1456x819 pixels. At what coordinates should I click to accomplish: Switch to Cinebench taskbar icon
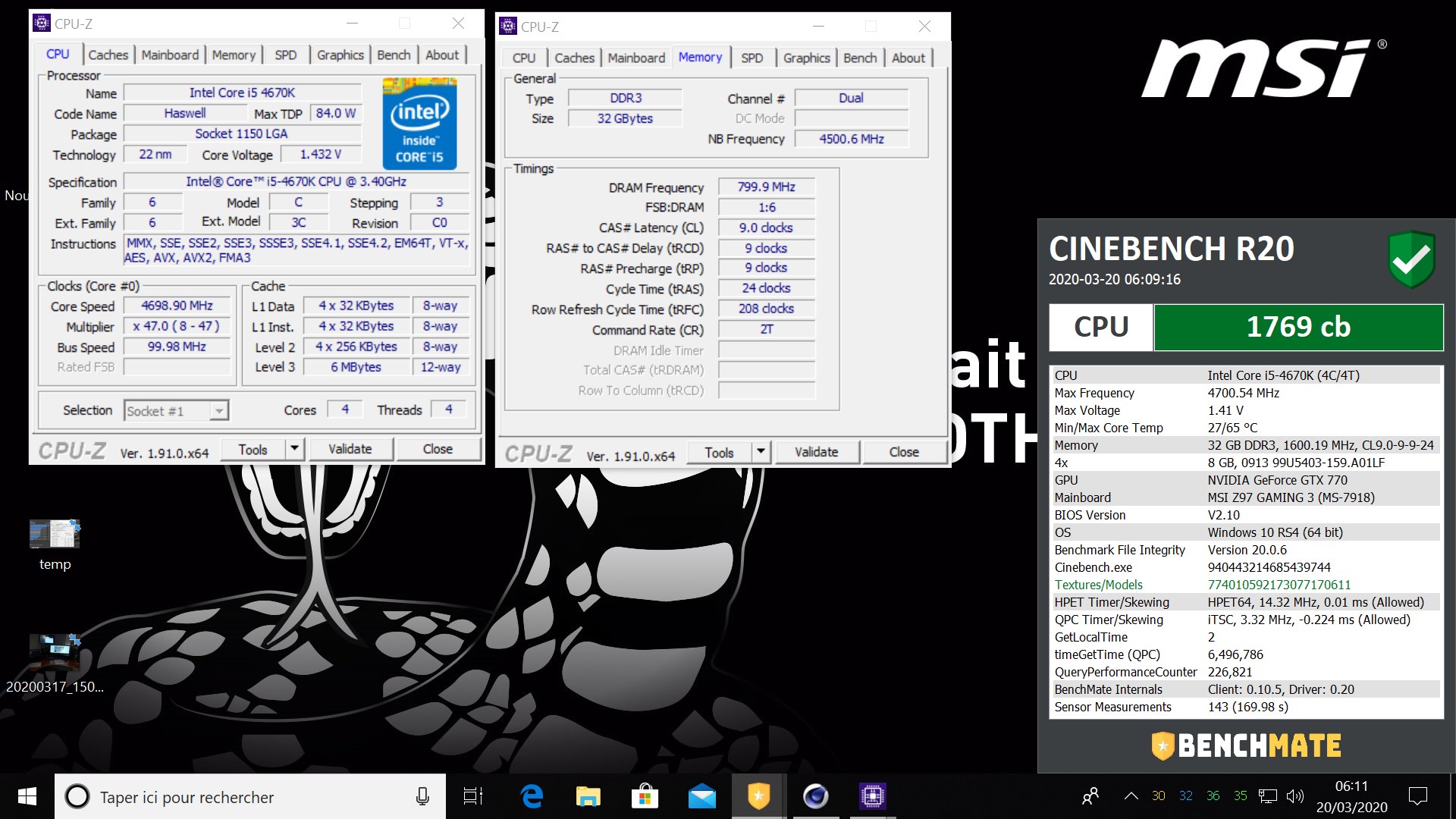(x=815, y=796)
